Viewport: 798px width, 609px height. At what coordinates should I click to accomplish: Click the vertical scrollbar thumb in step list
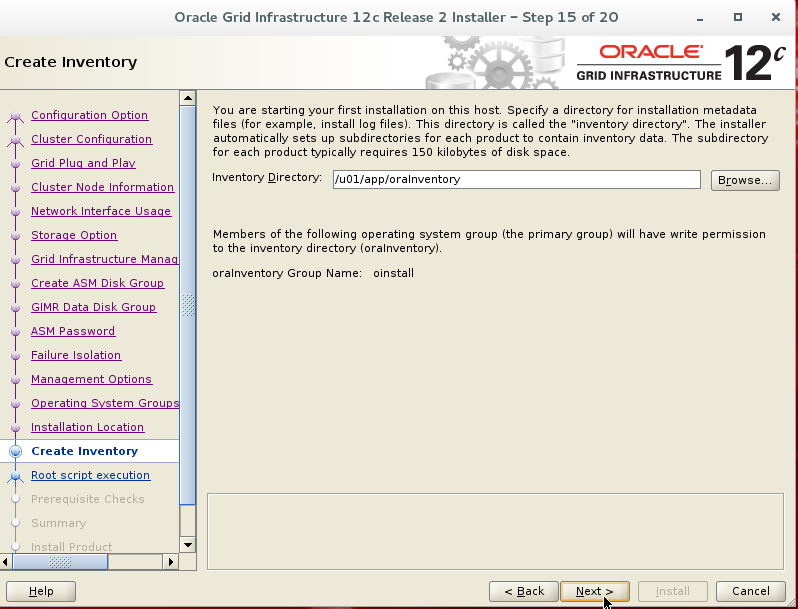[x=188, y=305]
